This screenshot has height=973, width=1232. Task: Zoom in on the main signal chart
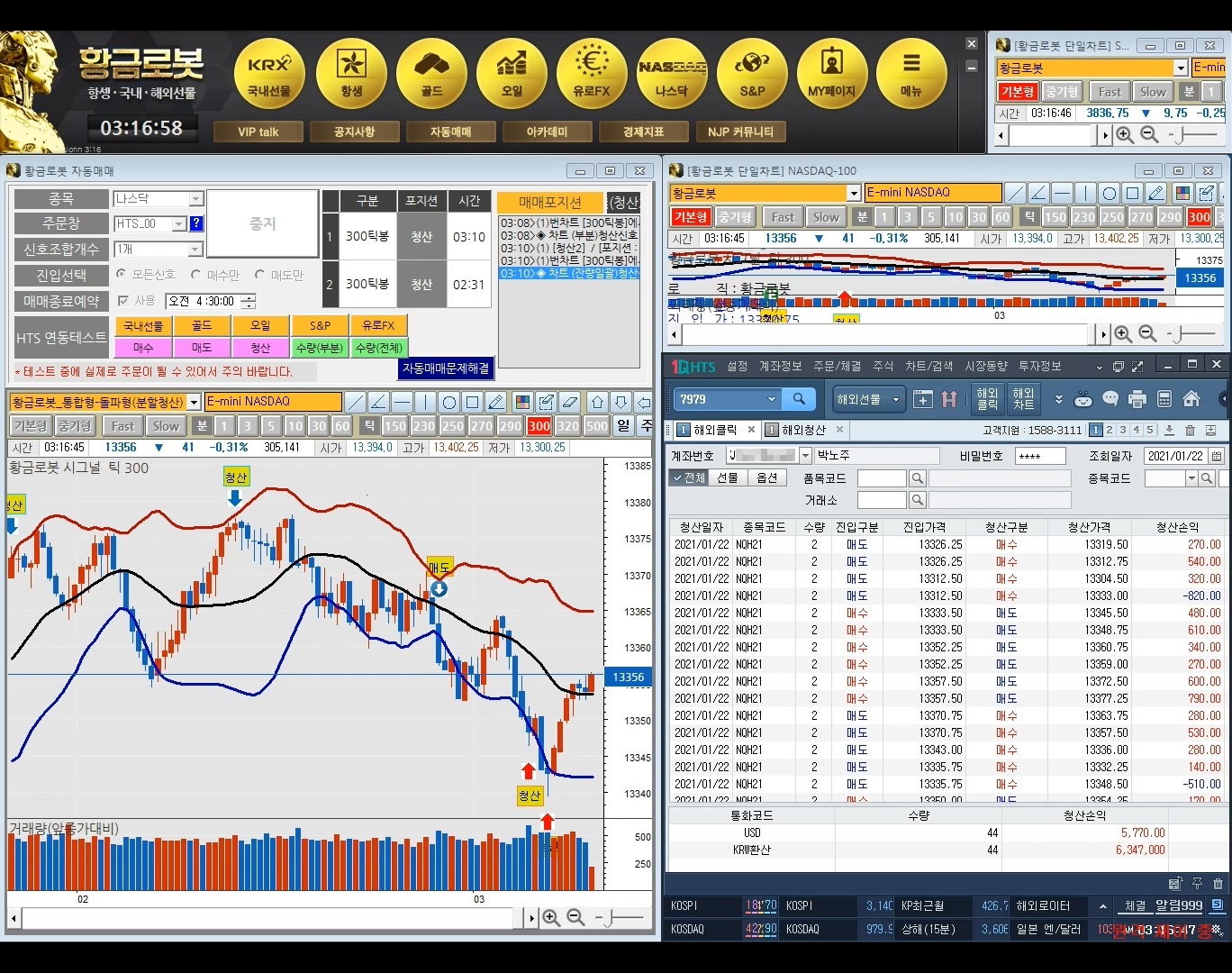coord(551,918)
